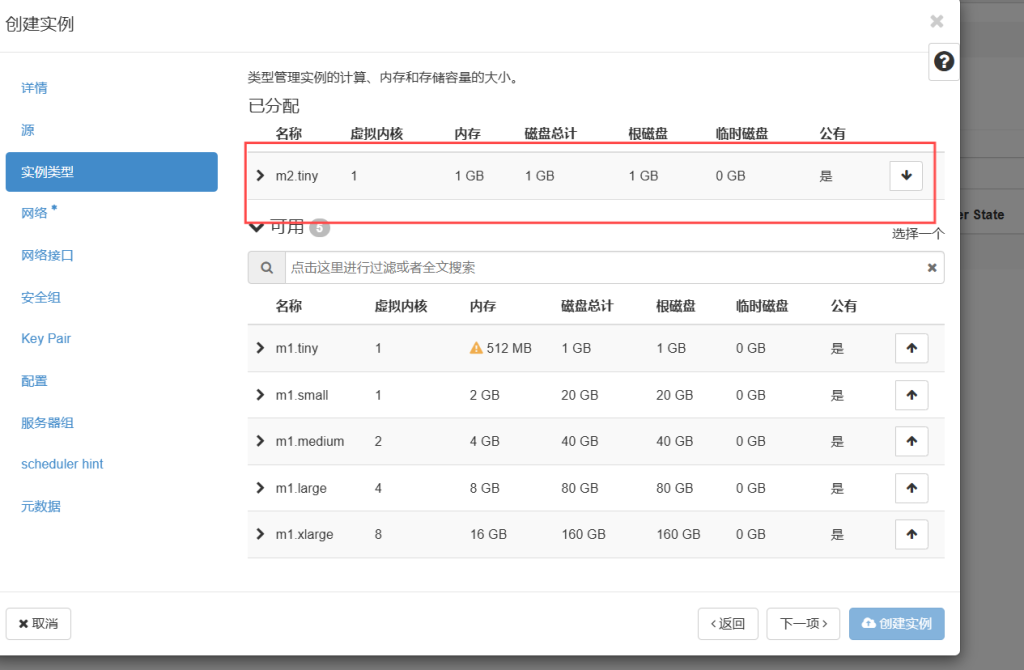Click the magnifier search icon
The height and width of the screenshot is (670, 1024).
pos(266,268)
